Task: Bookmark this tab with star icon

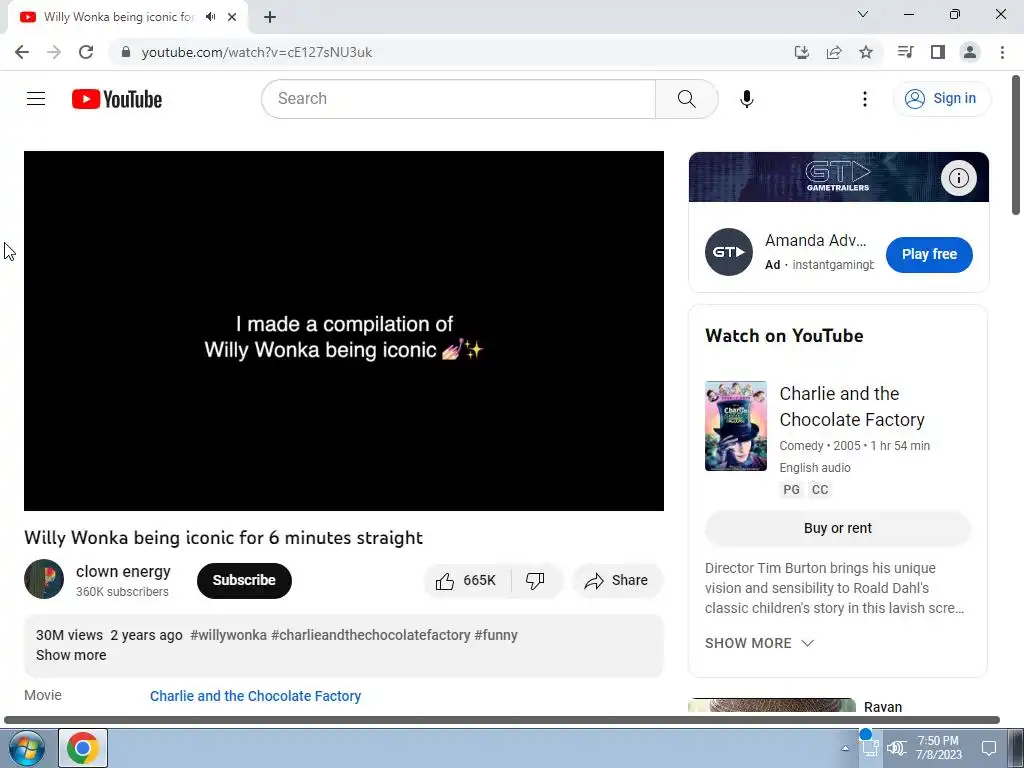Action: [x=866, y=52]
